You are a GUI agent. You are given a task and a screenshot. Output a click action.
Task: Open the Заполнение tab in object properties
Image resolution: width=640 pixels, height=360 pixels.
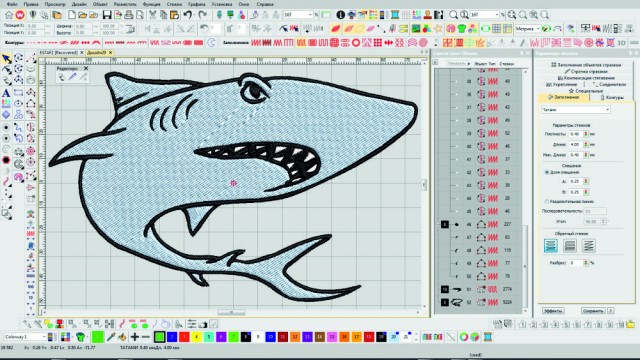pos(564,98)
